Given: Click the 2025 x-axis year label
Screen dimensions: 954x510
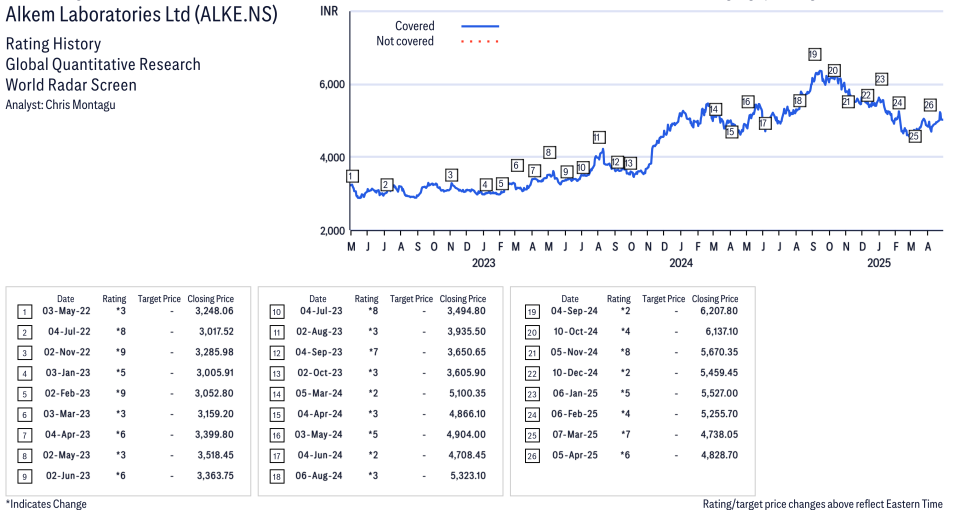Looking at the screenshot, I should coord(879,263).
